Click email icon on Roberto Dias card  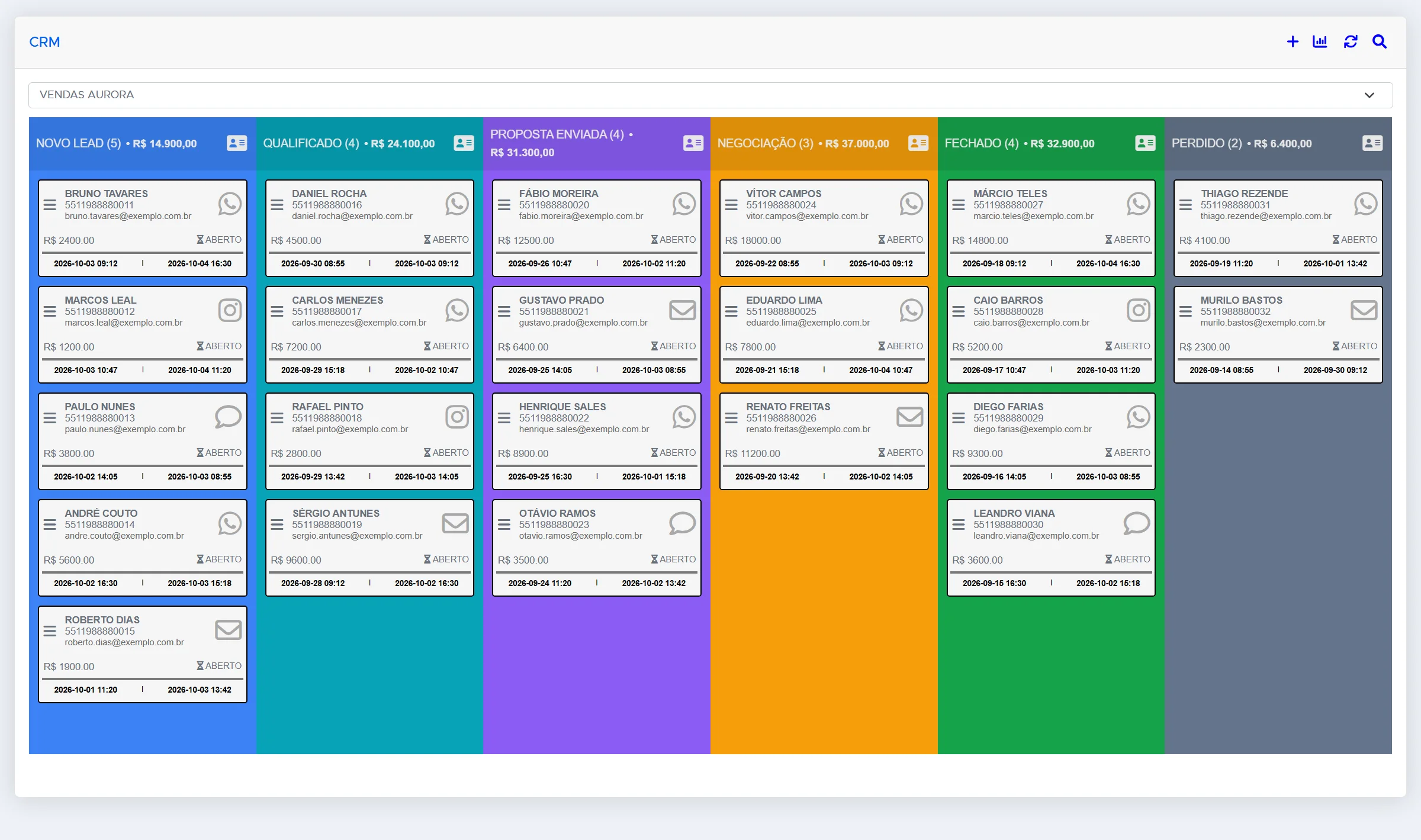coord(228,630)
